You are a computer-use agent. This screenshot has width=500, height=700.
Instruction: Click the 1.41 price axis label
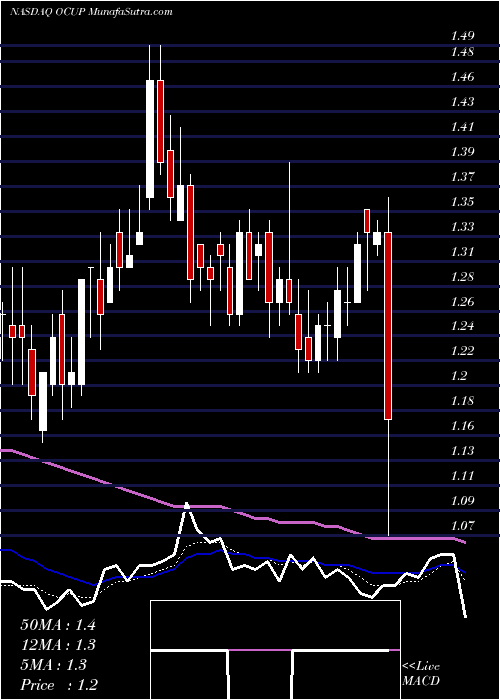pyautogui.click(x=462, y=127)
